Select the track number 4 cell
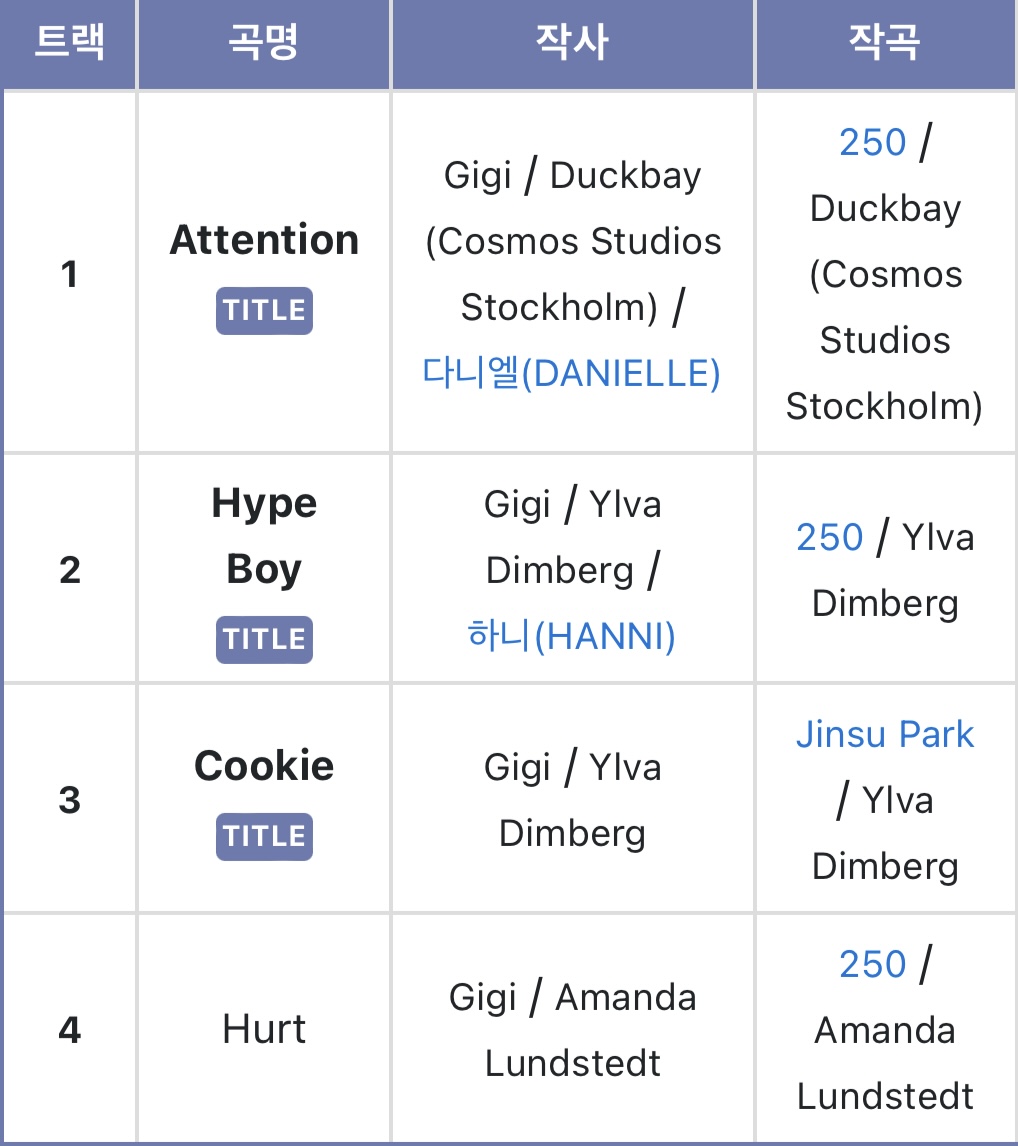Viewport: 1018px width, 1146px height. [69, 1029]
